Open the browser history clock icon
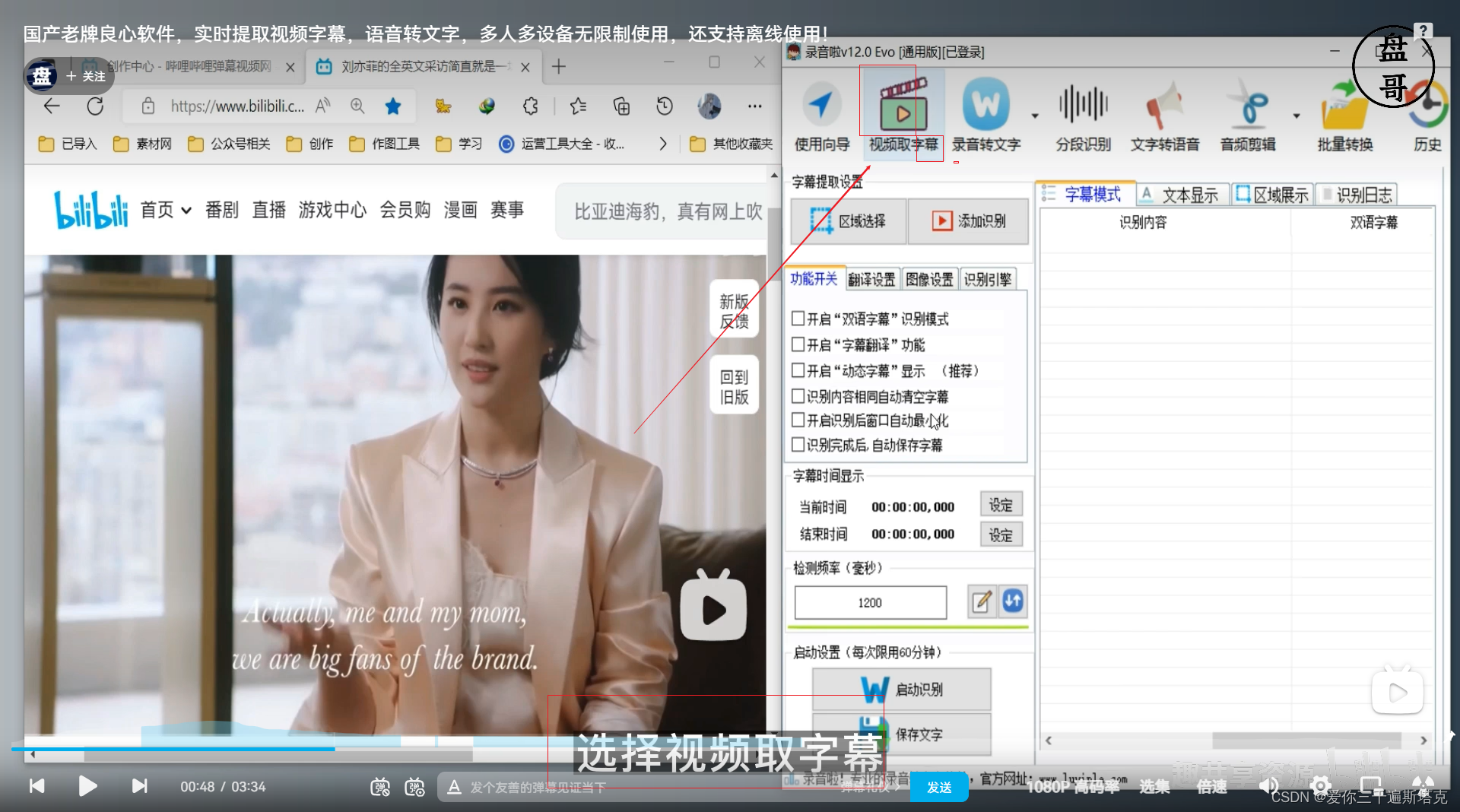The width and height of the screenshot is (1460, 812). pos(665,106)
